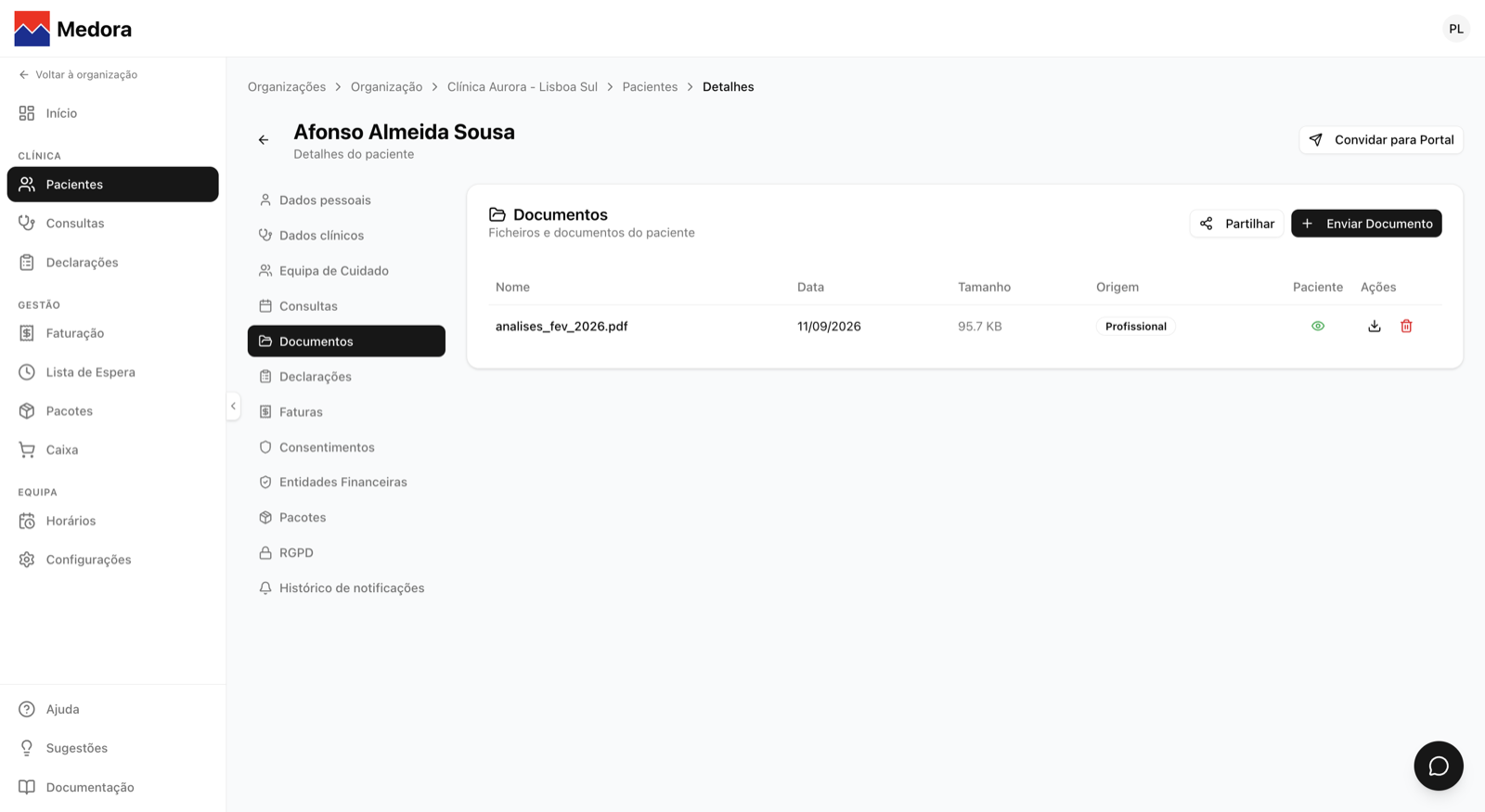
Task: Click Enviar Documento button
Action: [x=1366, y=224]
